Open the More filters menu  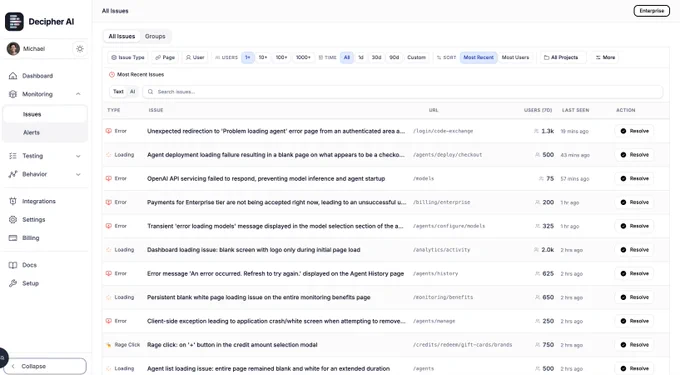605,57
